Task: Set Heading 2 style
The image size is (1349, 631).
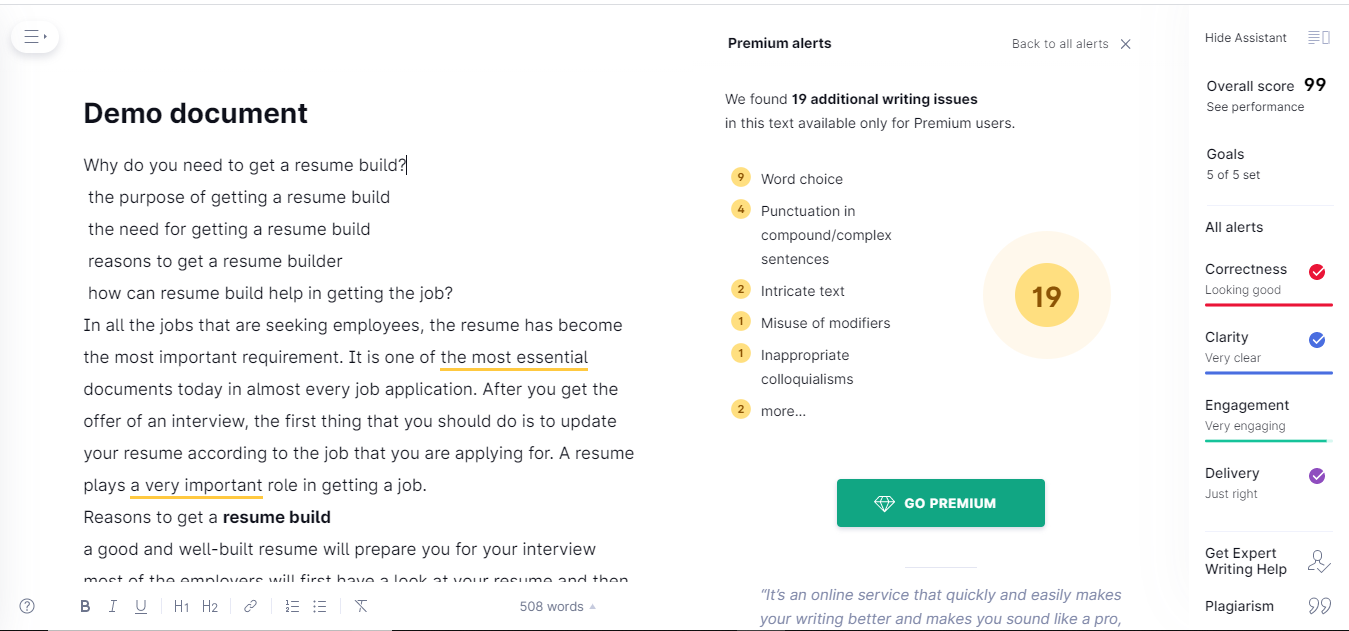Action: coord(210,606)
